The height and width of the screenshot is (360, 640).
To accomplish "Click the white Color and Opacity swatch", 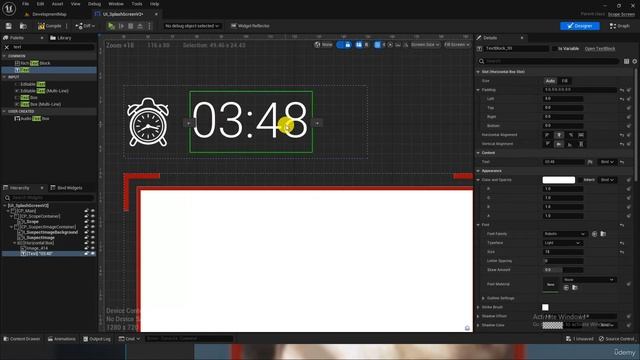I will pyautogui.click(x=558, y=180).
